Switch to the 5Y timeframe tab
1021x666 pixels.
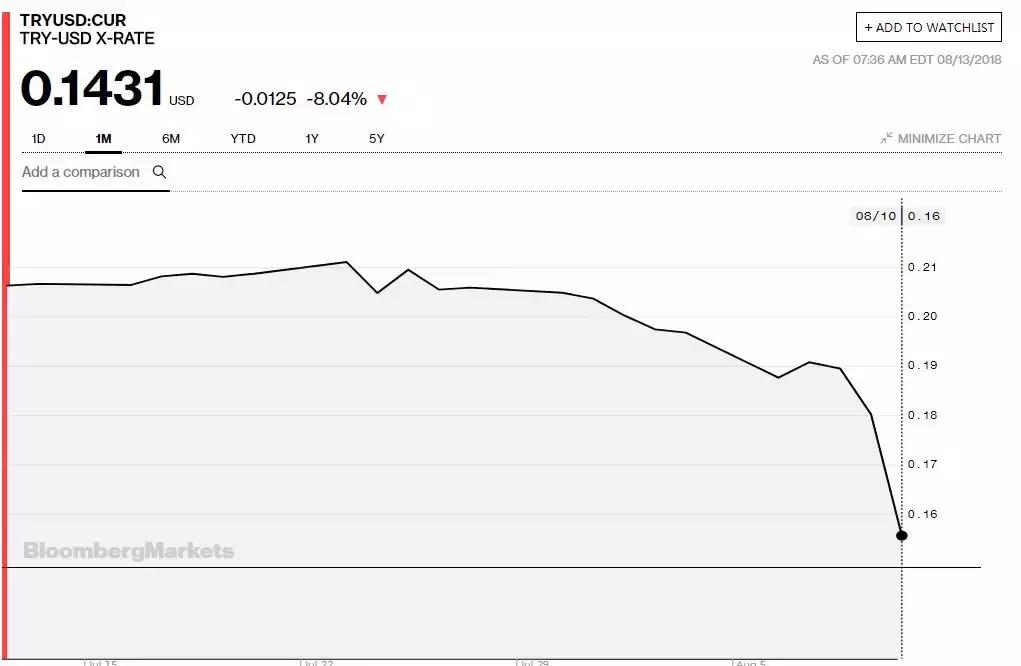coord(375,138)
